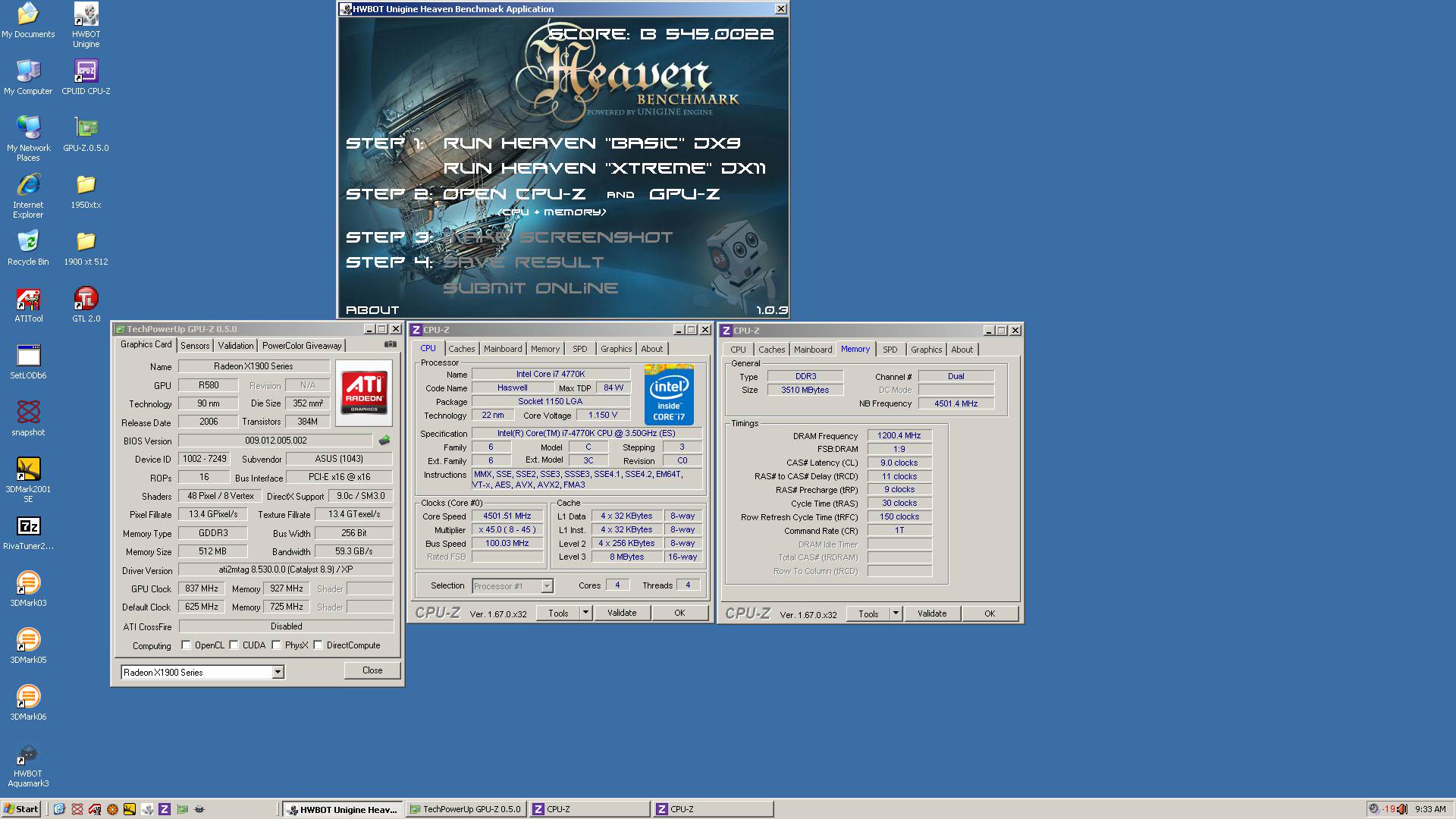The height and width of the screenshot is (819, 1456).
Task: Open the Windows Start menu
Action: coord(21,809)
